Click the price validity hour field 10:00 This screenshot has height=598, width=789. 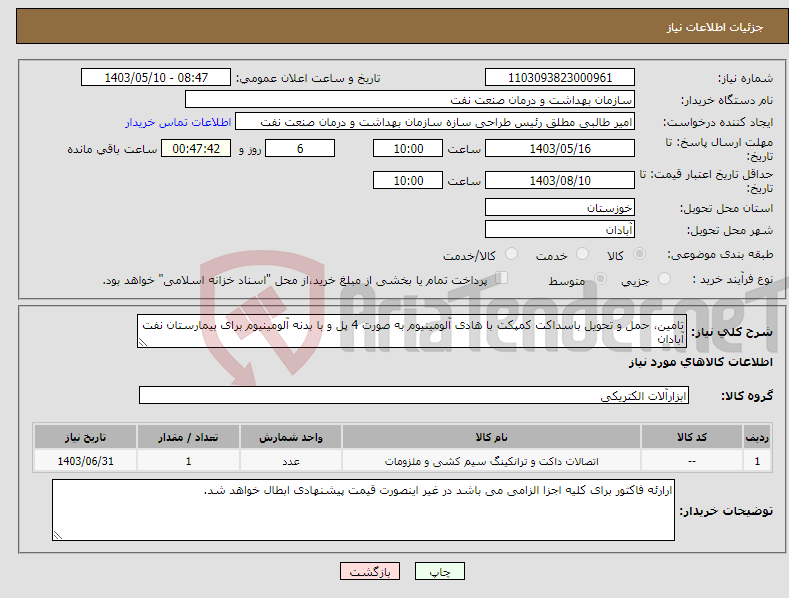click(408, 180)
